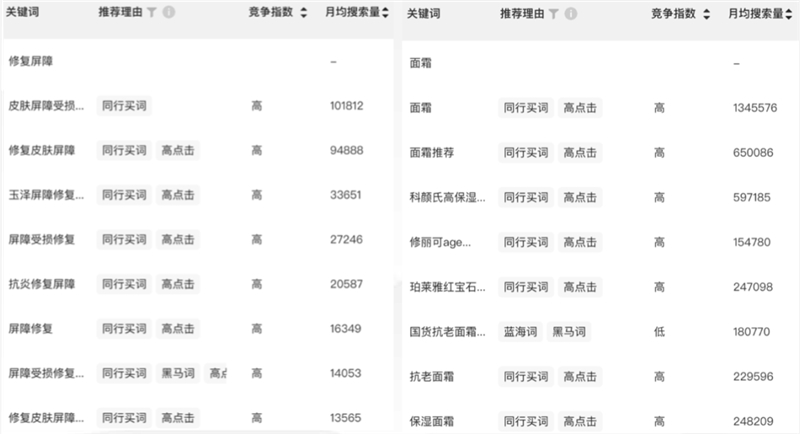Select the keyword 珀莱雅红宝石...

point(447,287)
